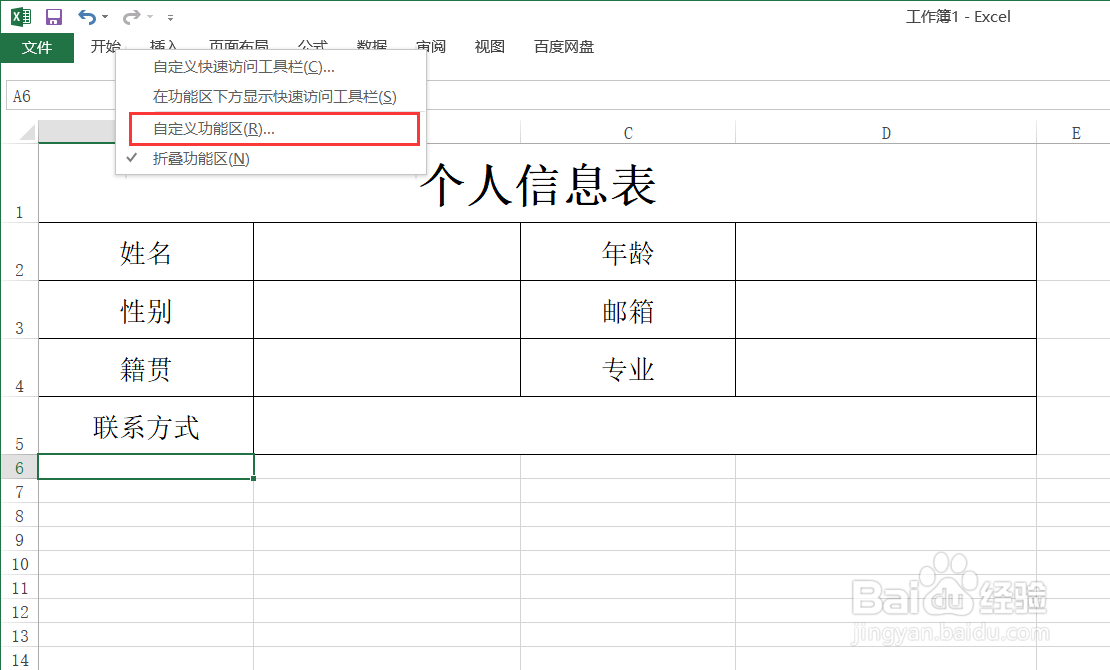The image size is (1110, 670).
Task: Select row 2 header
Action: (19, 252)
